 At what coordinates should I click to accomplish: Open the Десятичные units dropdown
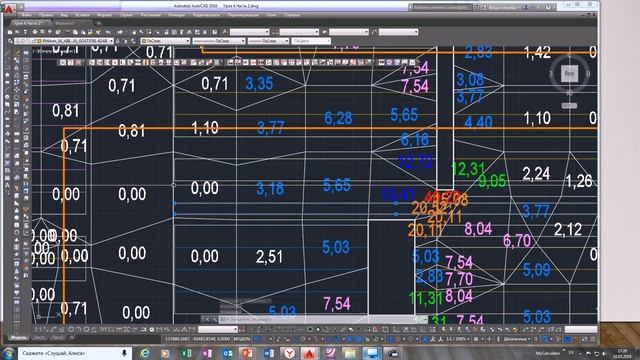[x=516, y=339]
